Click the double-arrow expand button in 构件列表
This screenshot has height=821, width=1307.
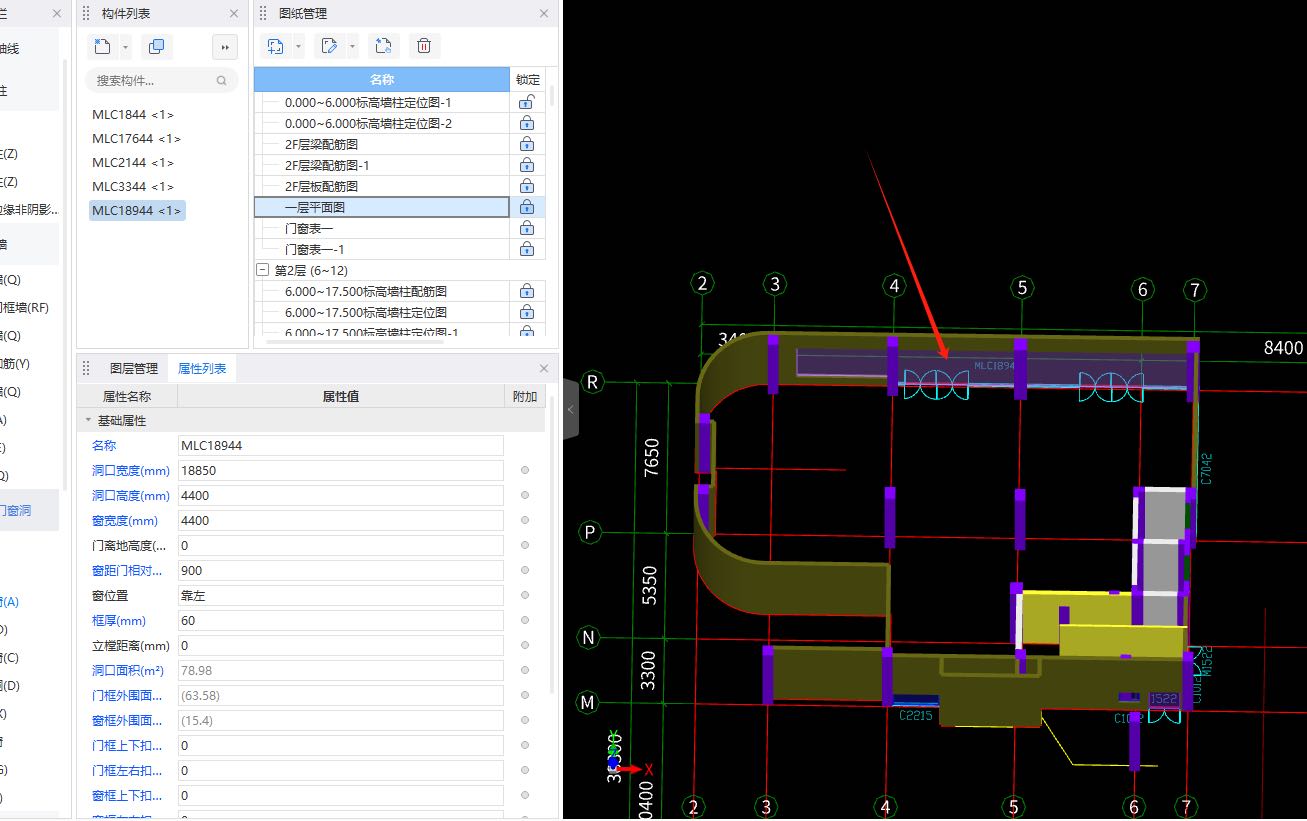point(225,46)
